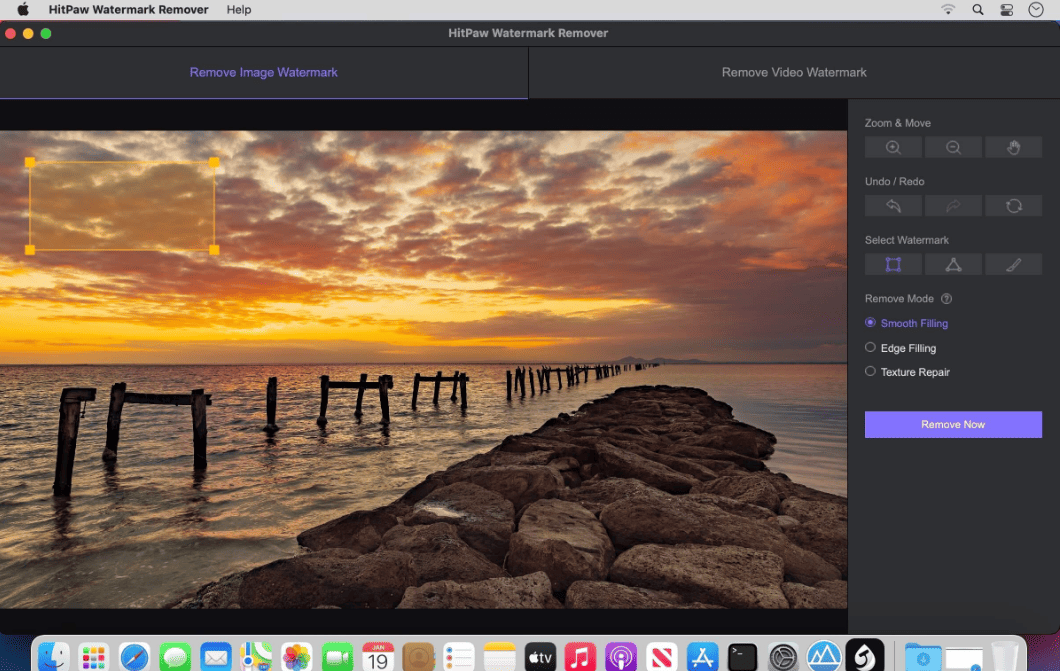Open Calendar from the dock
The image size is (1060, 671).
coord(378,656)
